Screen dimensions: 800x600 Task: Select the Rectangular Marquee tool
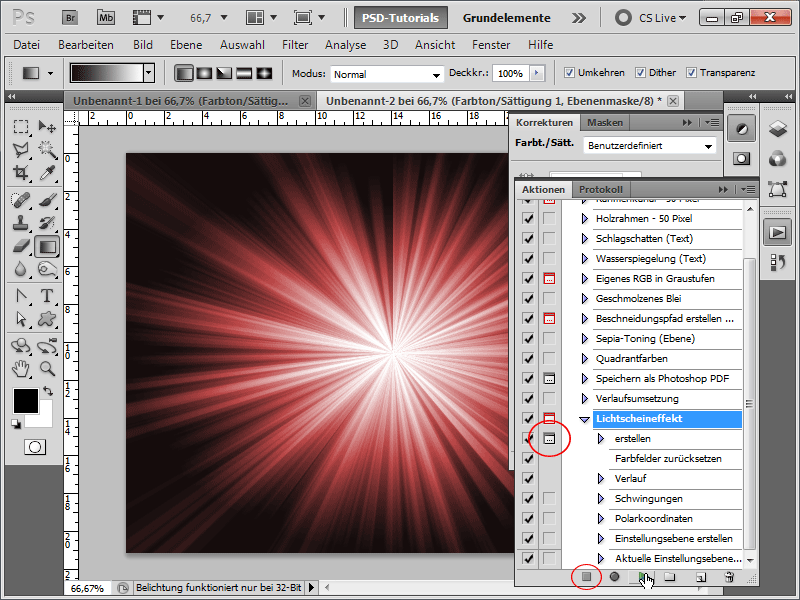21,127
